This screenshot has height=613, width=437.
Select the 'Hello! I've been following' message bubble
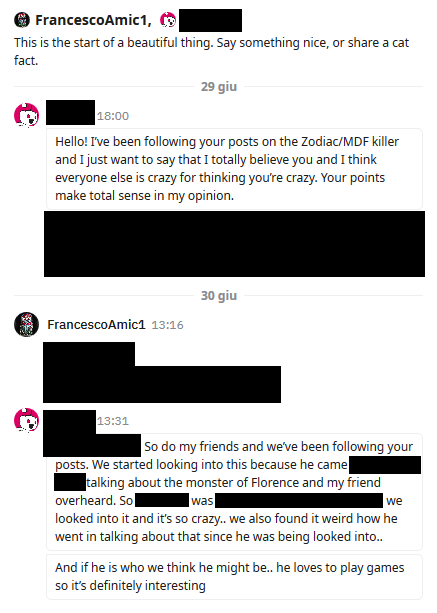point(235,168)
